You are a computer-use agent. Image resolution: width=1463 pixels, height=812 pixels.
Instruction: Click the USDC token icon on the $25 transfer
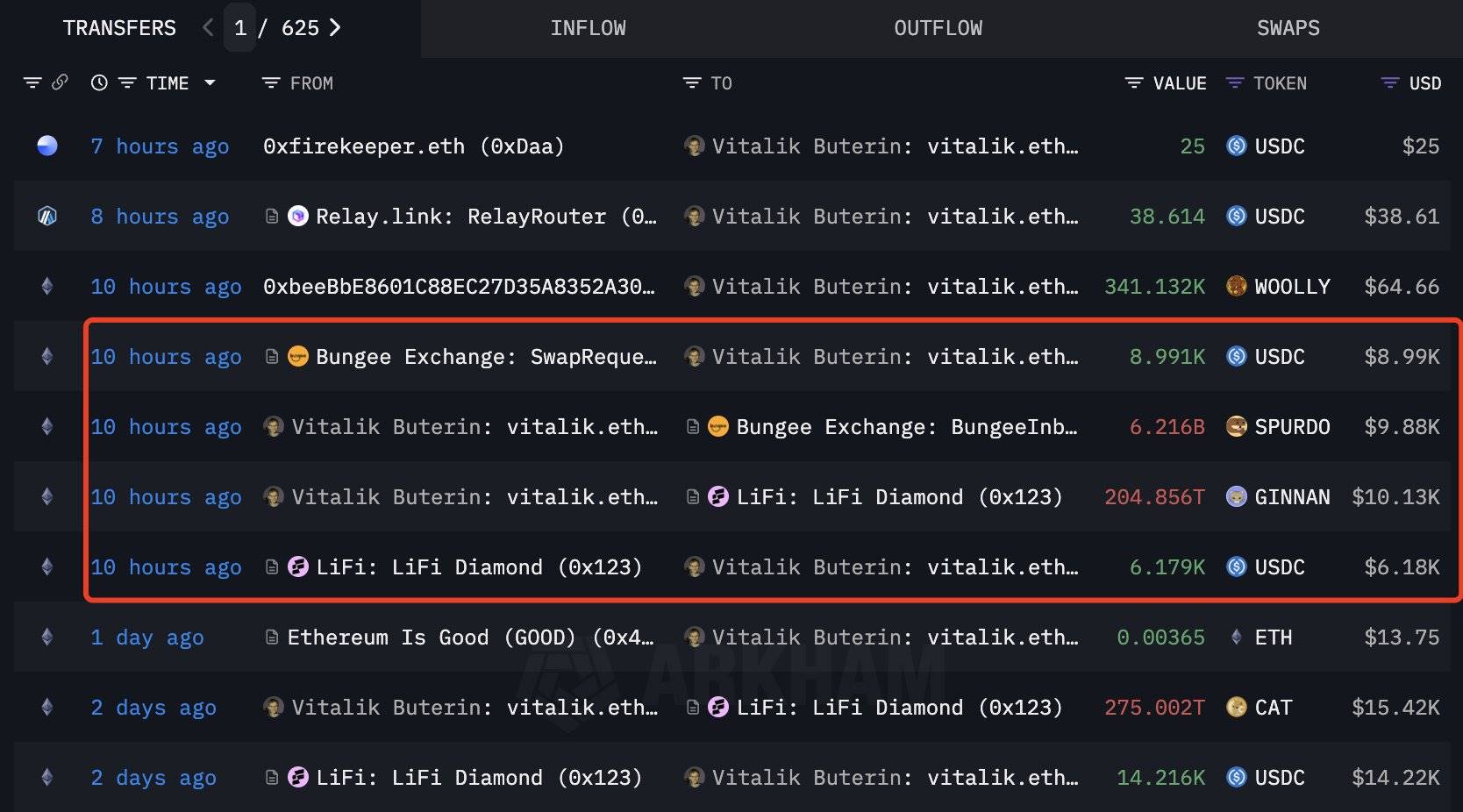(1237, 146)
